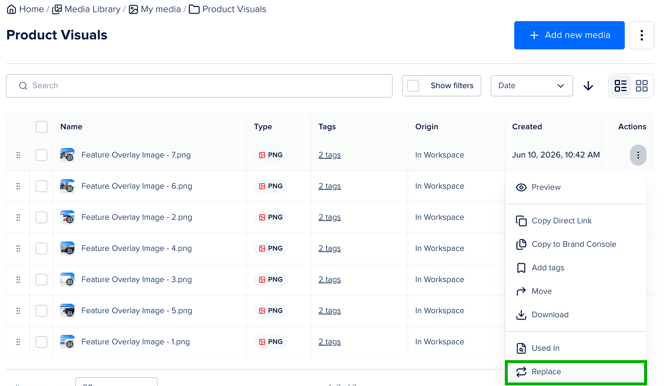Viewport: 670px width, 386px height.
Task: Grab drag handle of Image - 7.png row
Action: (x=18, y=155)
